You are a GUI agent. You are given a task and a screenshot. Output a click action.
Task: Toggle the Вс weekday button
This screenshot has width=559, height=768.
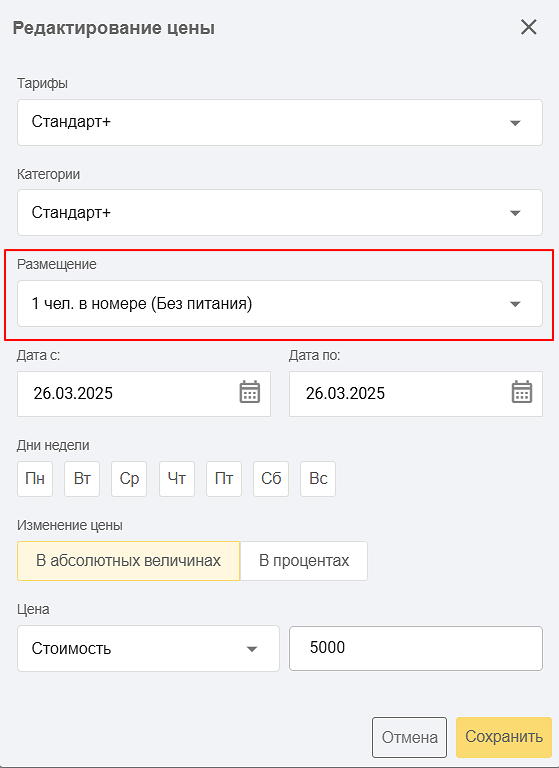click(x=318, y=479)
